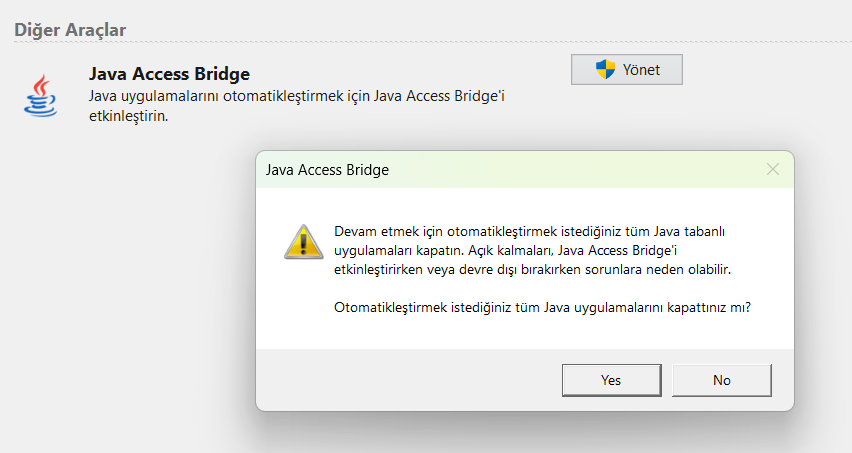Image resolution: width=852 pixels, height=453 pixels.
Task: Click the Java coffee cup icon
Action: (x=40, y=95)
